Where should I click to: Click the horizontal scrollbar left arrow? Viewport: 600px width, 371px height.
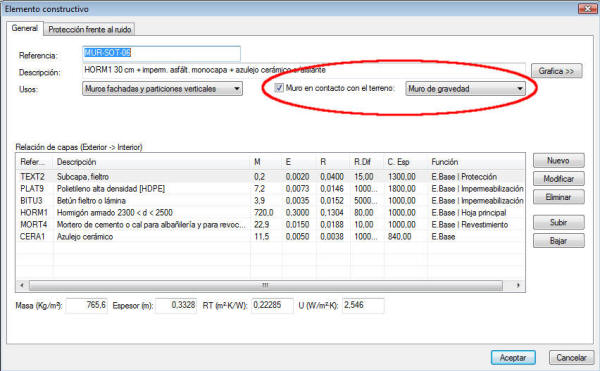(22, 285)
